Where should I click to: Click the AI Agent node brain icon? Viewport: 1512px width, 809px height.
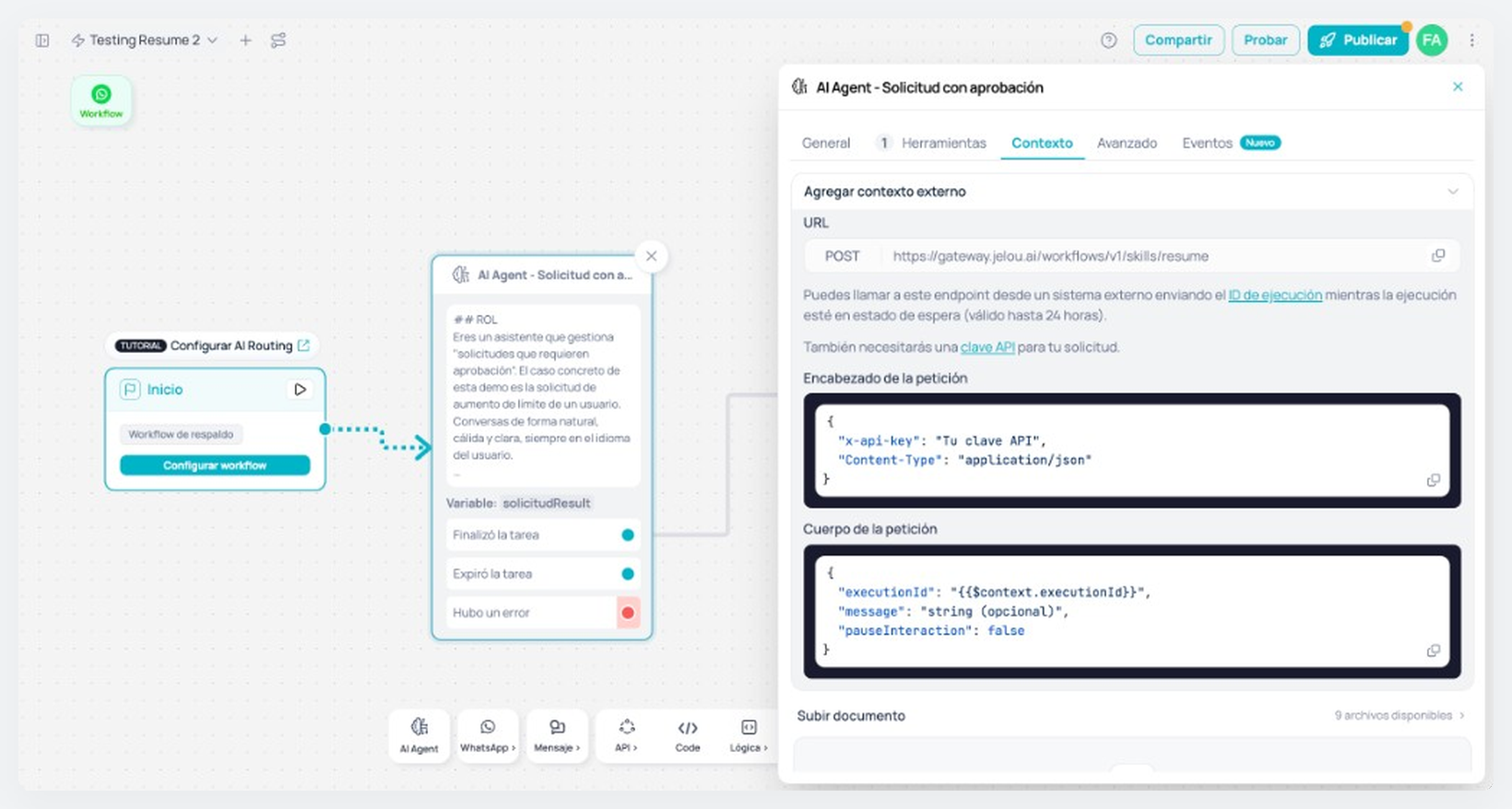[x=461, y=276]
